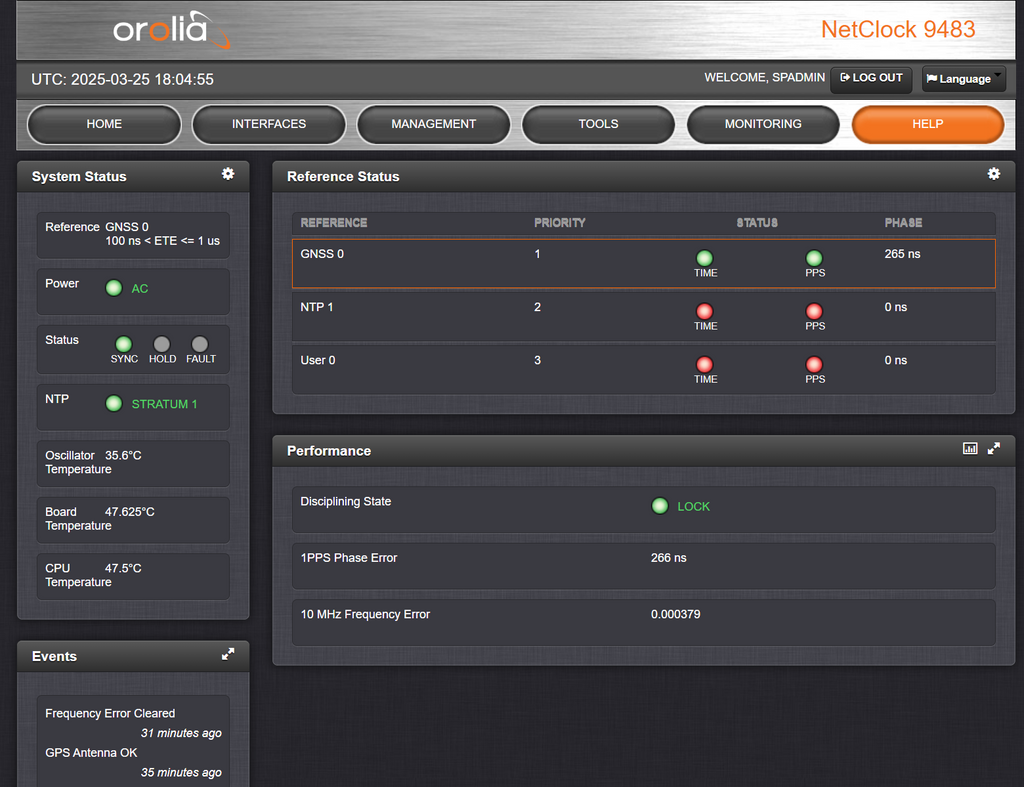Click the 1PPS Phase Error 266 ns value
Image resolution: width=1024 pixels, height=787 pixels.
point(669,558)
